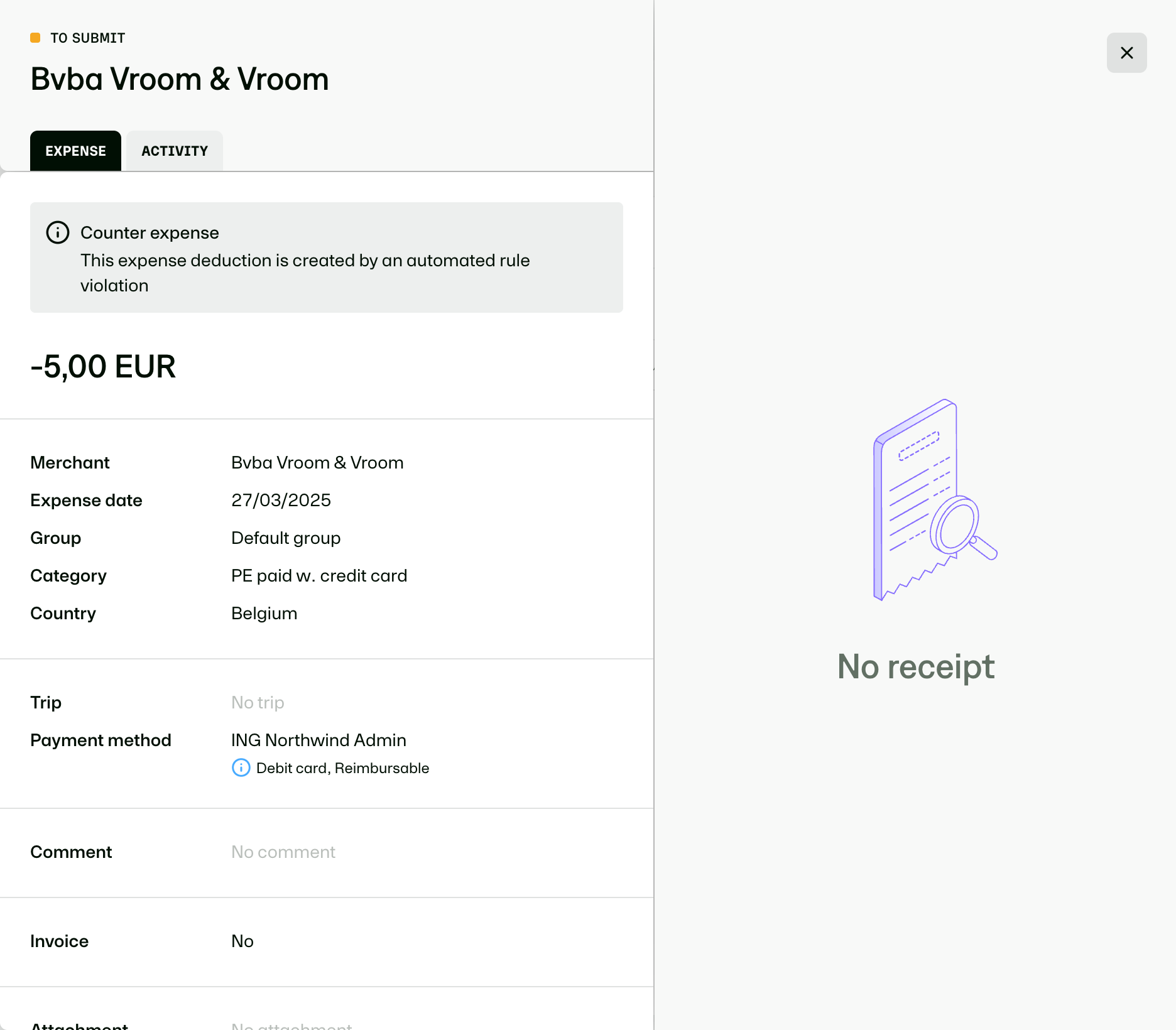Close the expense detail panel
Viewport: 1176px width, 1030px height.
click(x=1126, y=53)
